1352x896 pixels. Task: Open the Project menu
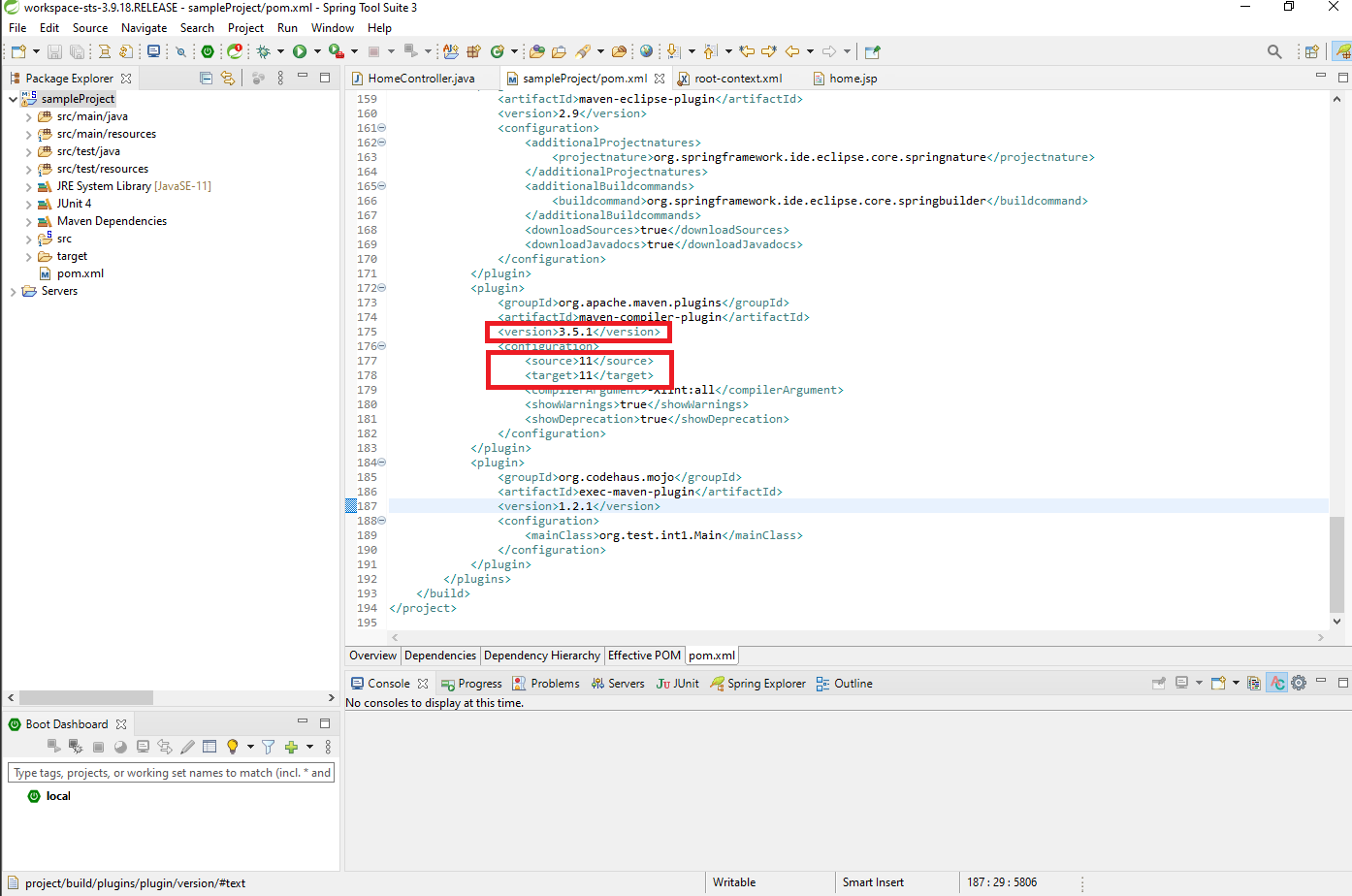point(245,28)
